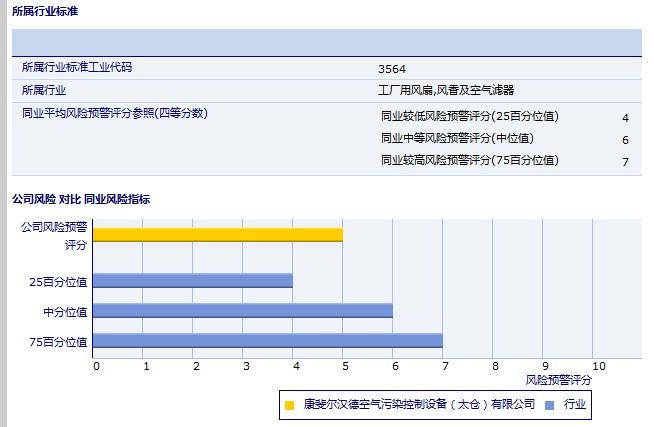Click the 所属行业标准工业代码 row label

tap(77, 68)
